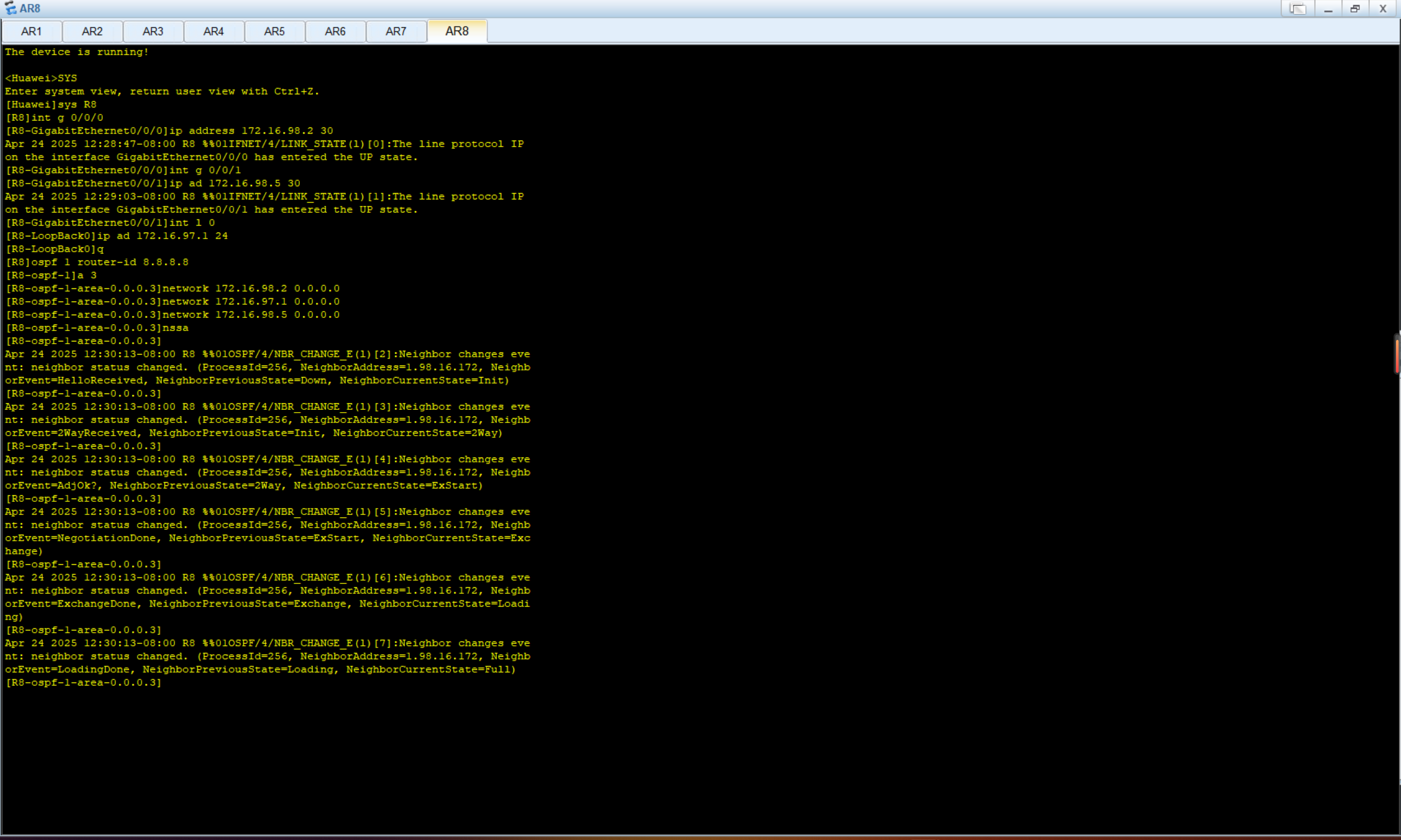Click the orange vertical scrollbar thumb
This screenshot has height=840, width=1401.
[x=1397, y=355]
